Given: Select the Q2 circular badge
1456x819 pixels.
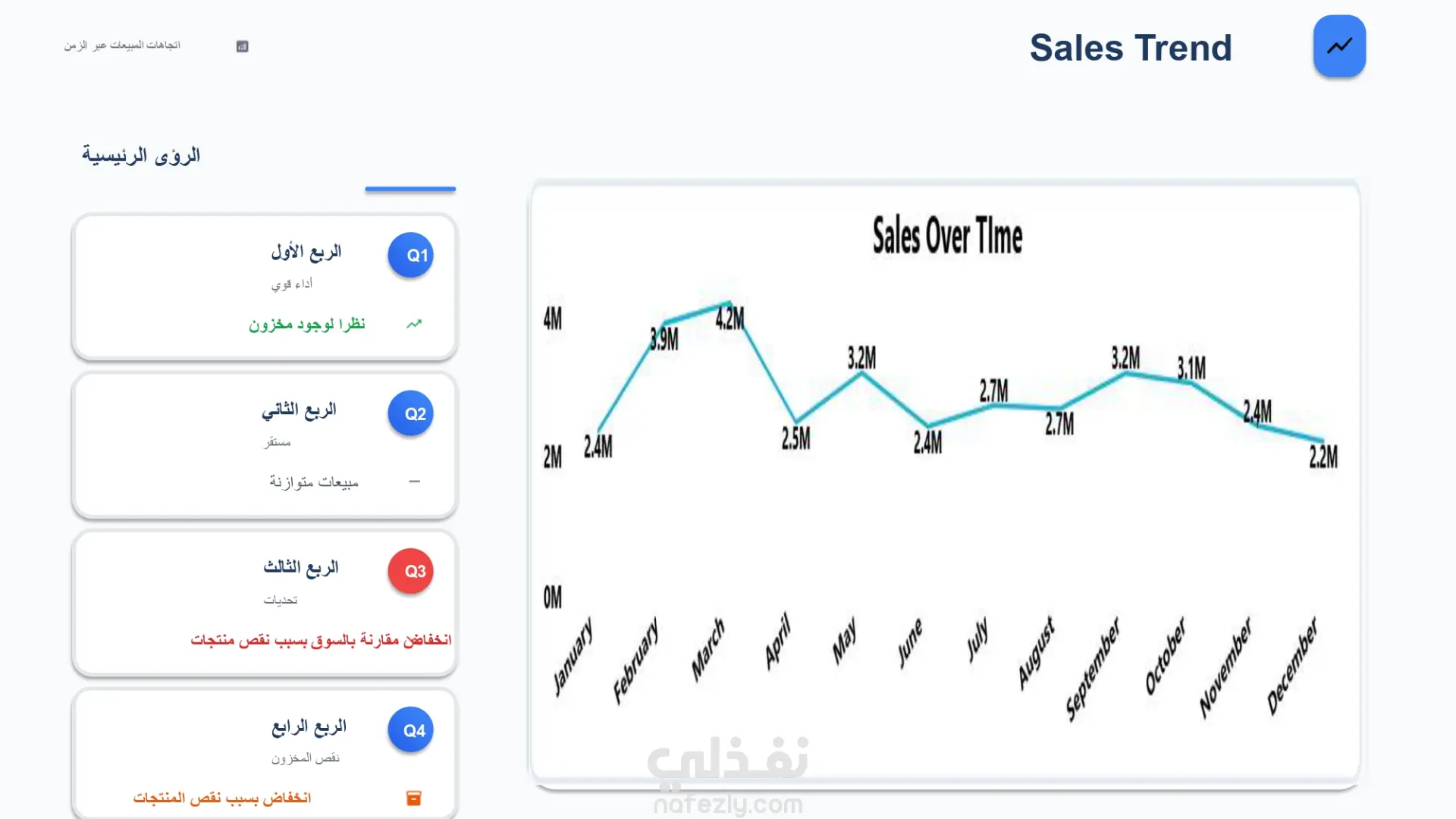Looking at the screenshot, I should click(x=411, y=414).
